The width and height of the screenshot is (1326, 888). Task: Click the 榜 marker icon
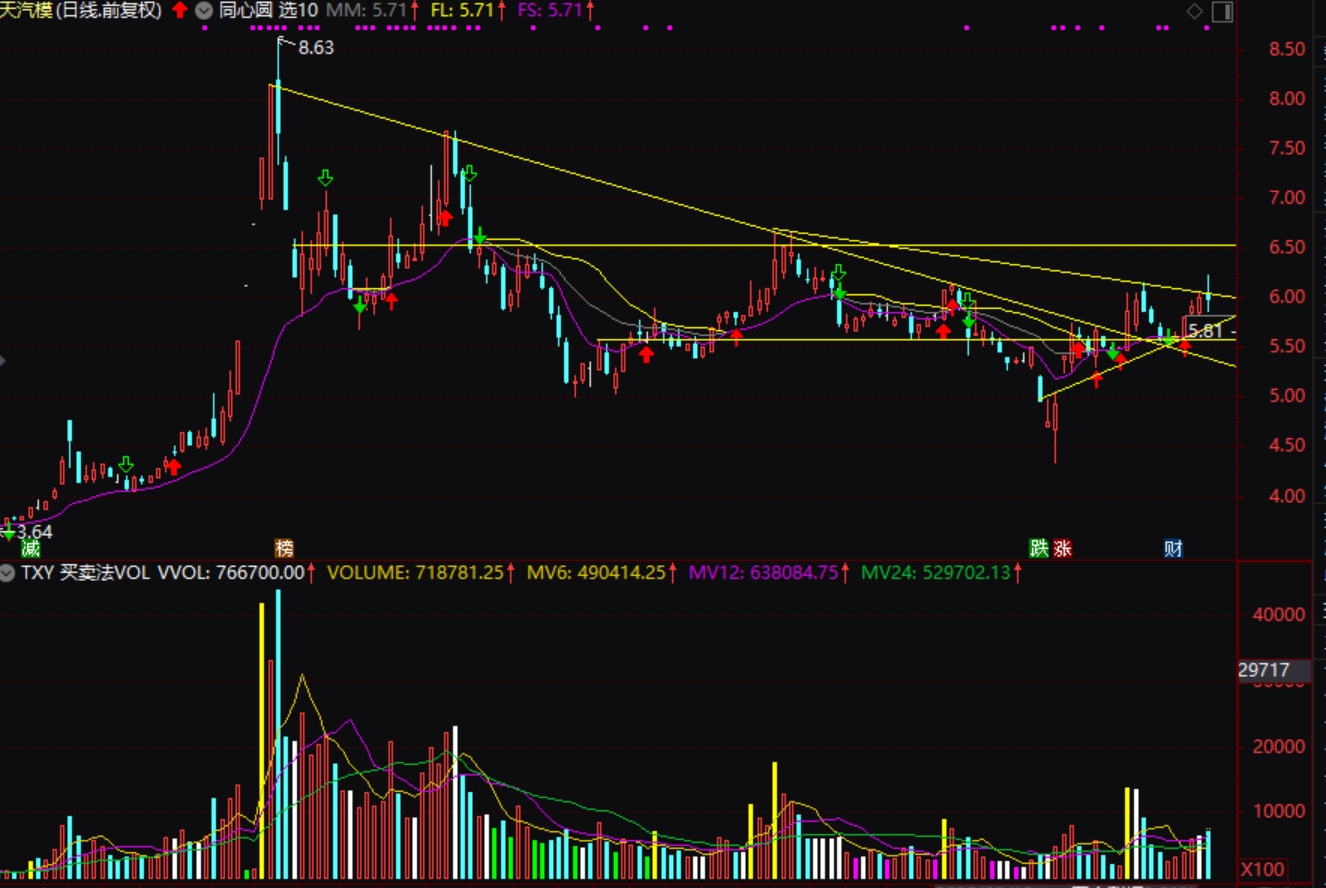[286, 549]
